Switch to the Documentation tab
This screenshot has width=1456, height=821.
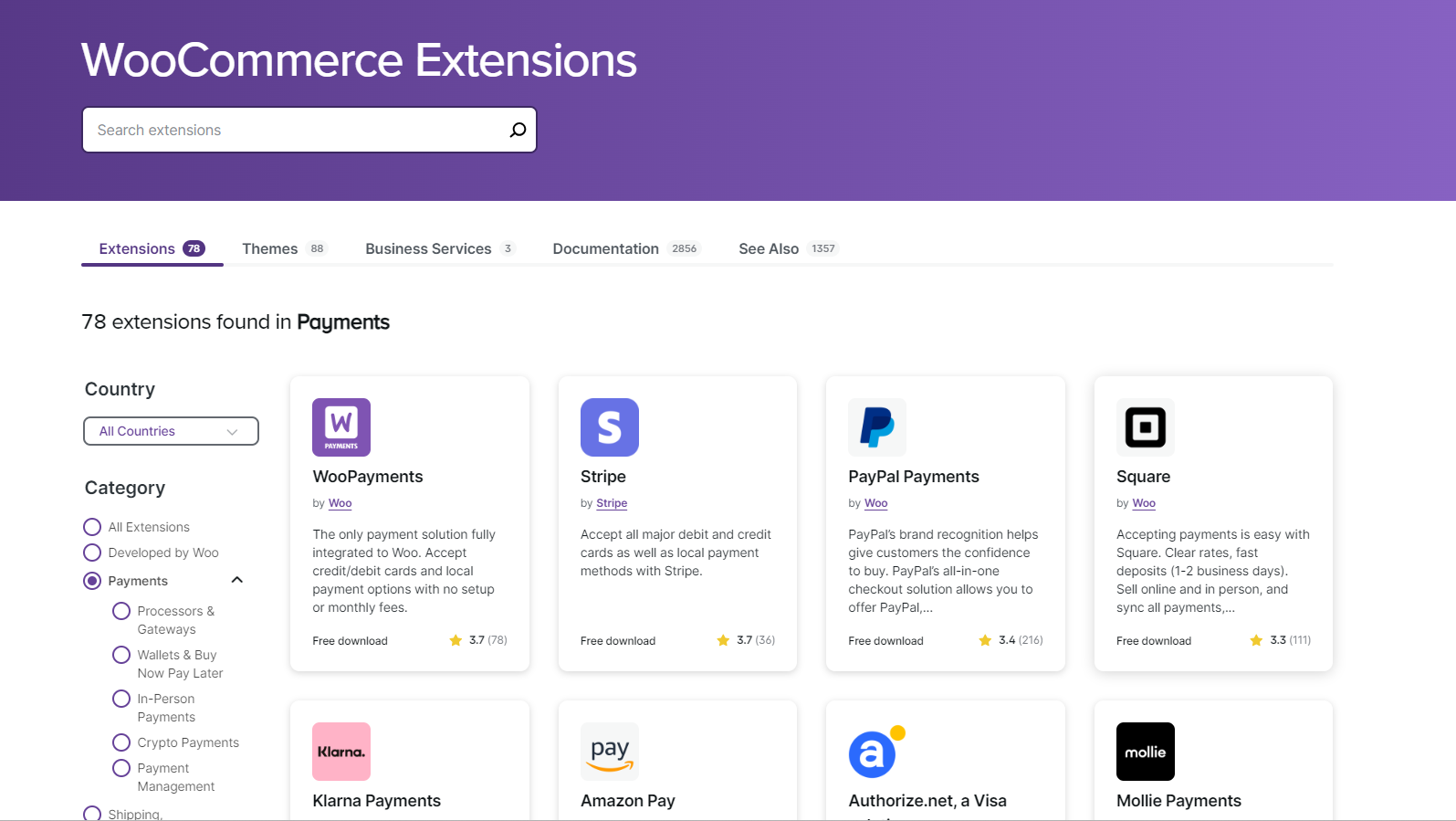click(x=626, y=248)
